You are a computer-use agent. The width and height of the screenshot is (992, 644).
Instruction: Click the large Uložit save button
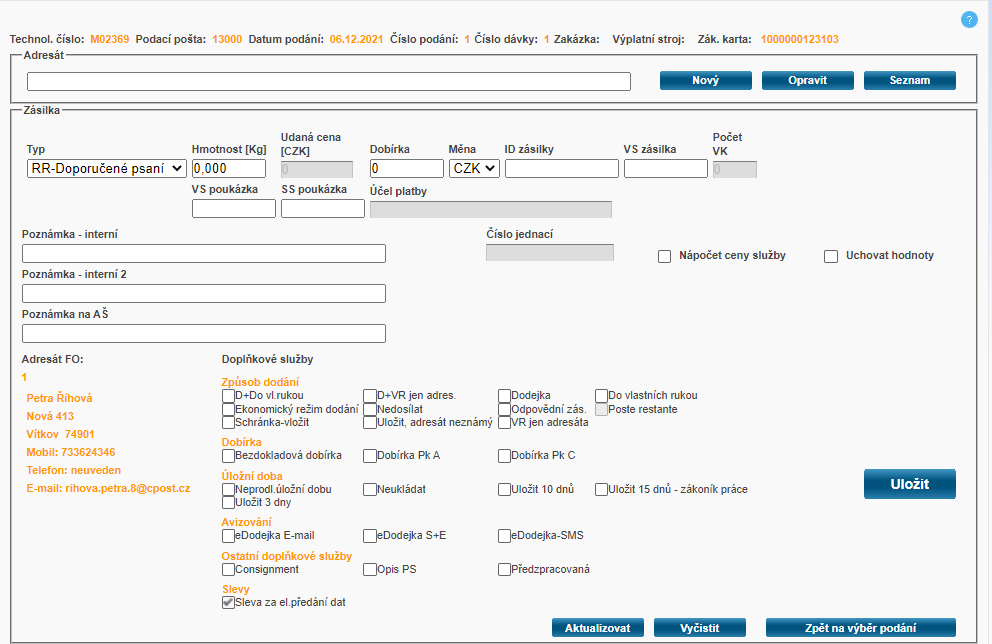pyautogui.click(x=909, y=484)
